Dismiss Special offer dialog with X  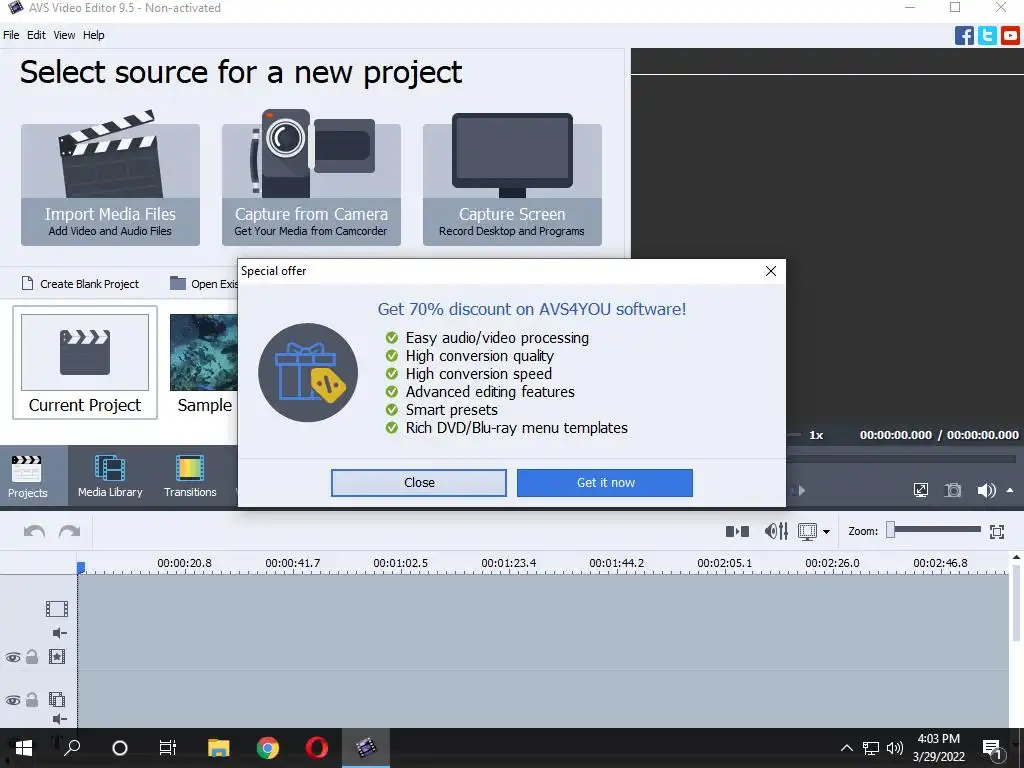click(771, 271)
